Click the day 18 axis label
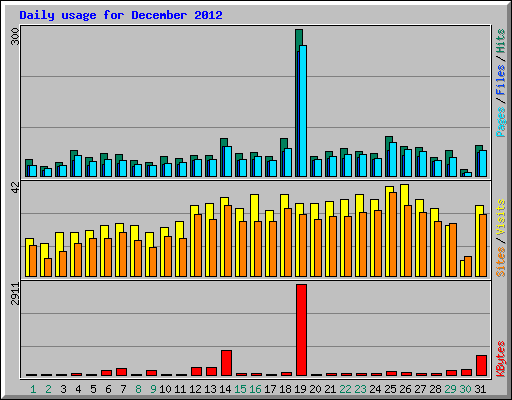 click(285, 389)
